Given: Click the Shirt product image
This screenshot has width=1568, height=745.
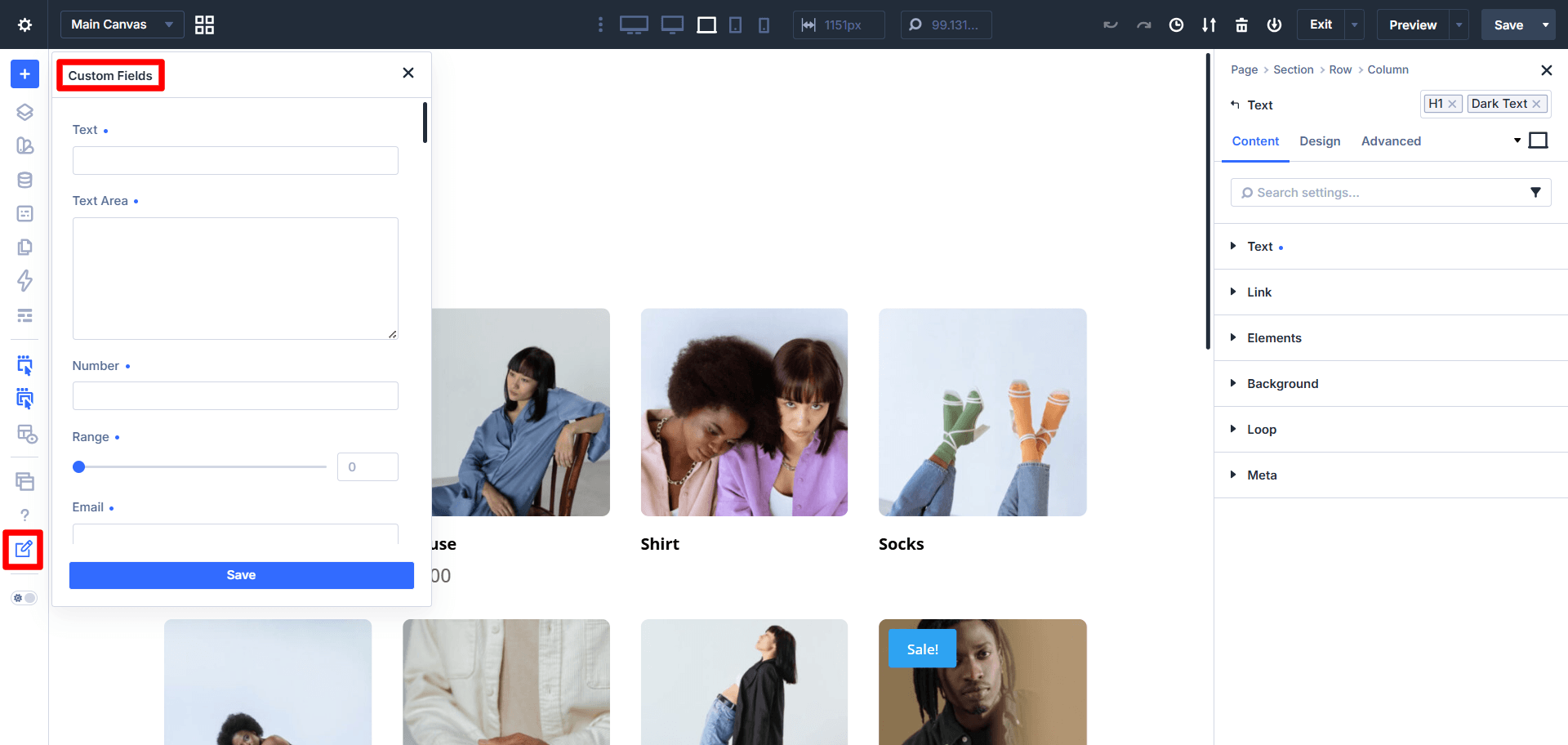Looking at the screenshot, I should click(x=744, y=413).
